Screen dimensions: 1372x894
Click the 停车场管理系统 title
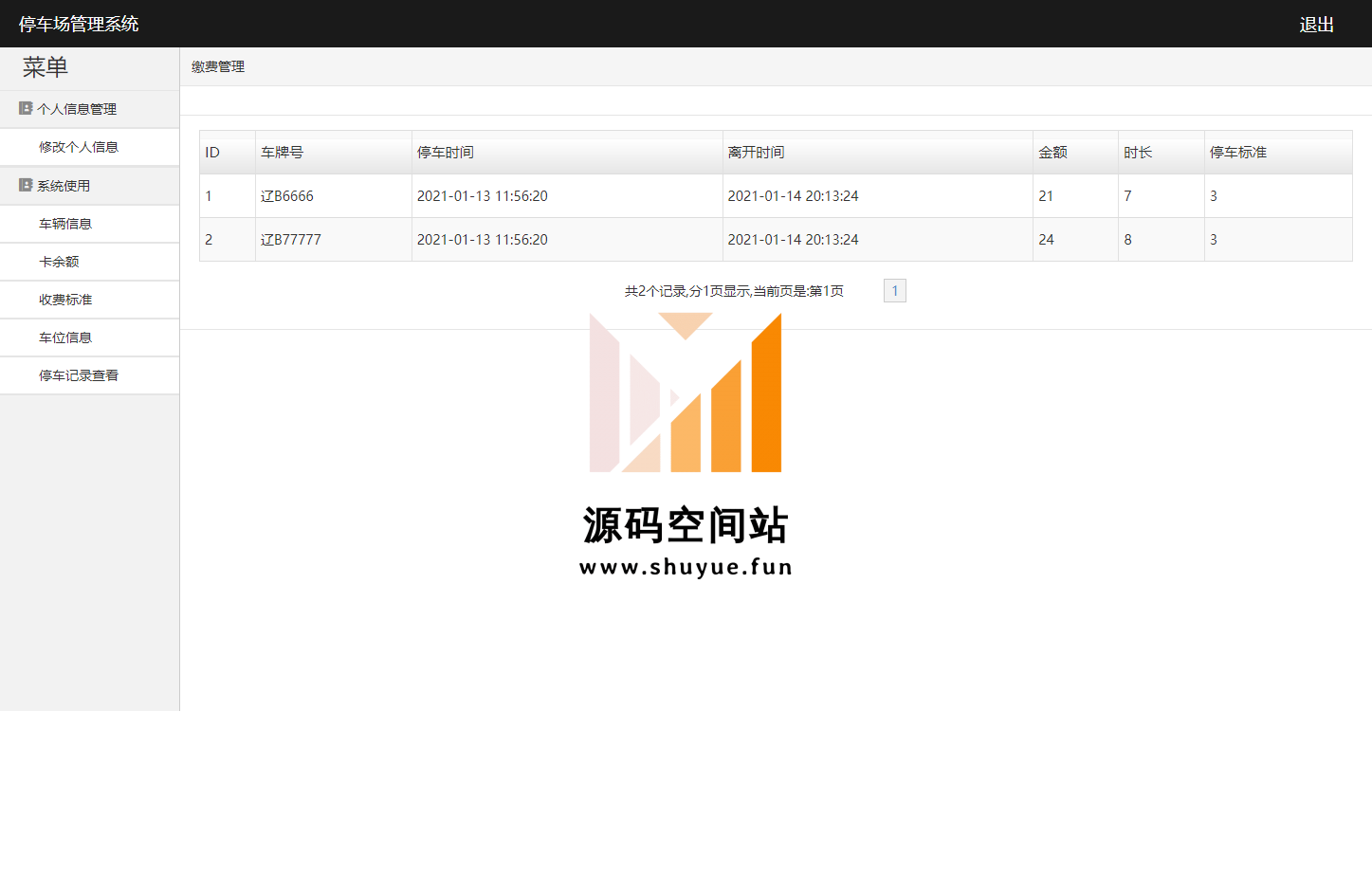(x=79, y=24)
